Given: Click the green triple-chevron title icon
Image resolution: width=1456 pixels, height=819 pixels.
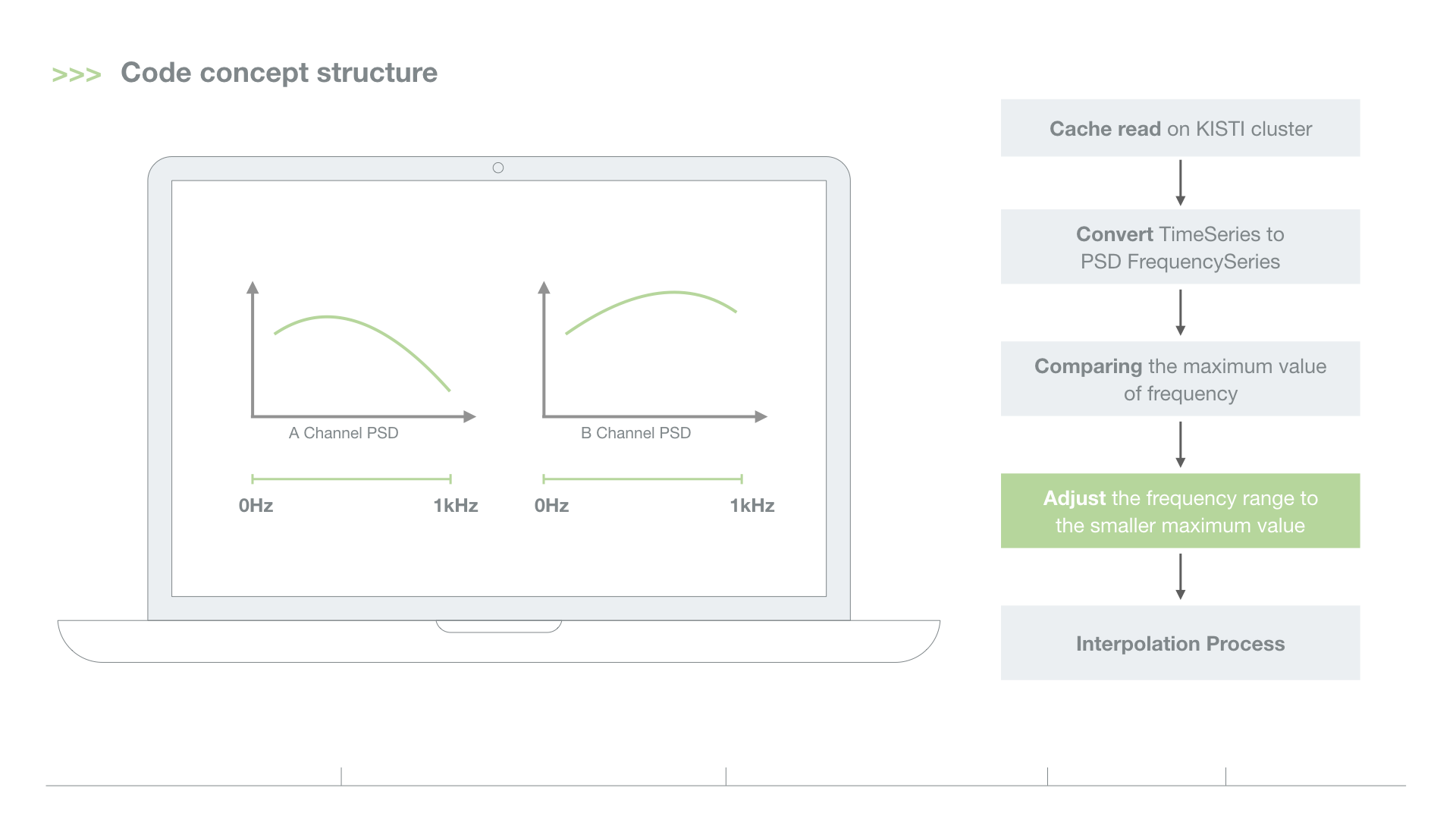Looking at the screenshot, I should (x=76, y=74).
